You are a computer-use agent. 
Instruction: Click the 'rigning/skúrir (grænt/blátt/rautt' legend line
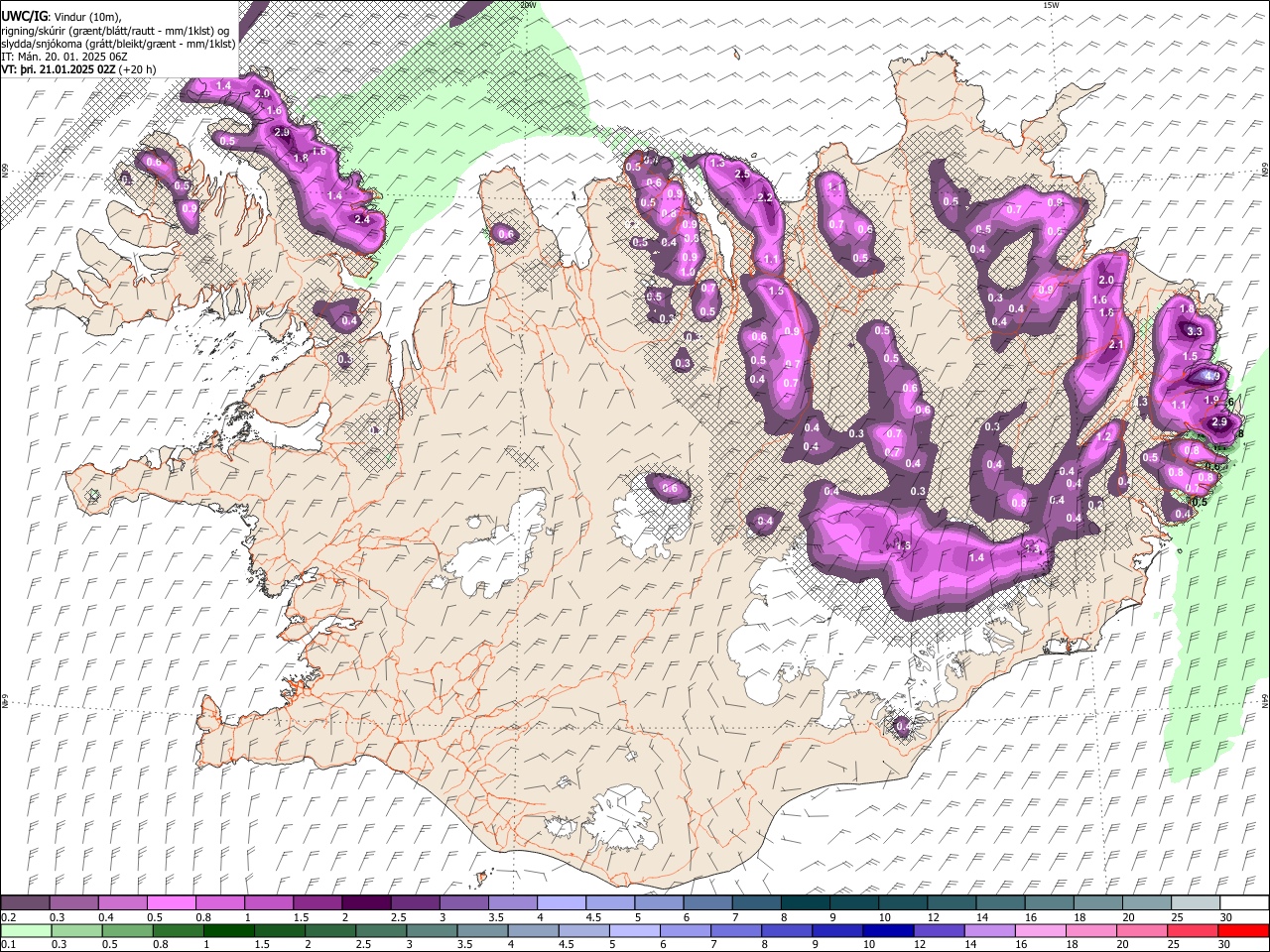pyautogui.click(x=114, y=31)
